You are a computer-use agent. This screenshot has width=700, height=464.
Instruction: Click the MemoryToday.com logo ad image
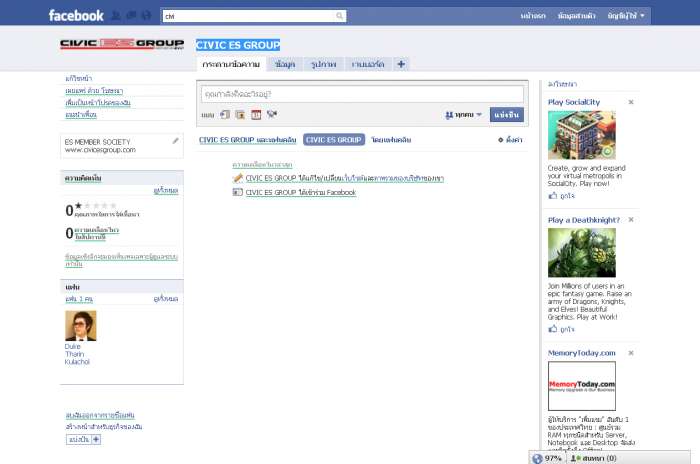tap(582, 386)
